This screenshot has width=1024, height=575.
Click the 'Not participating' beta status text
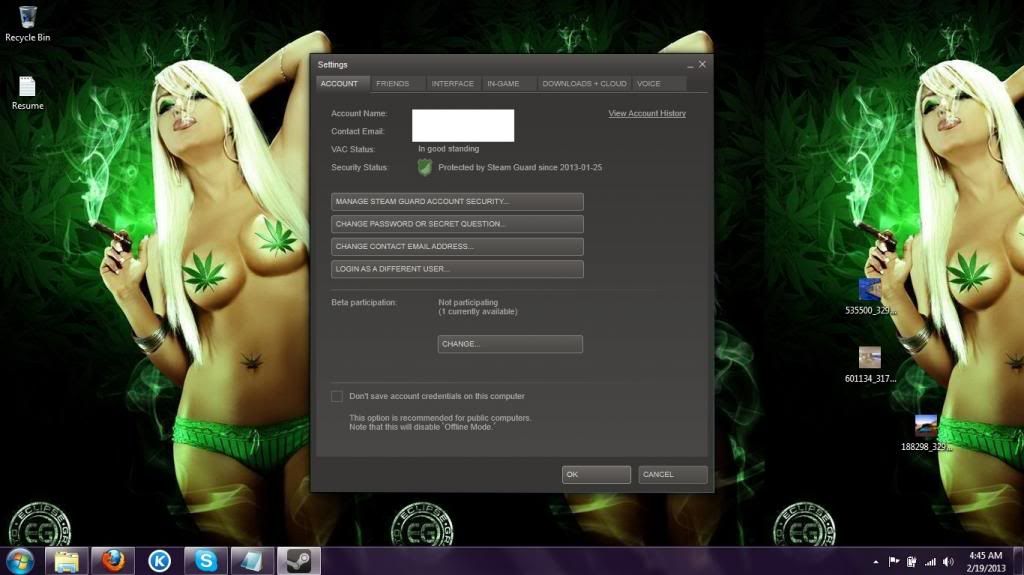[468, 303]
